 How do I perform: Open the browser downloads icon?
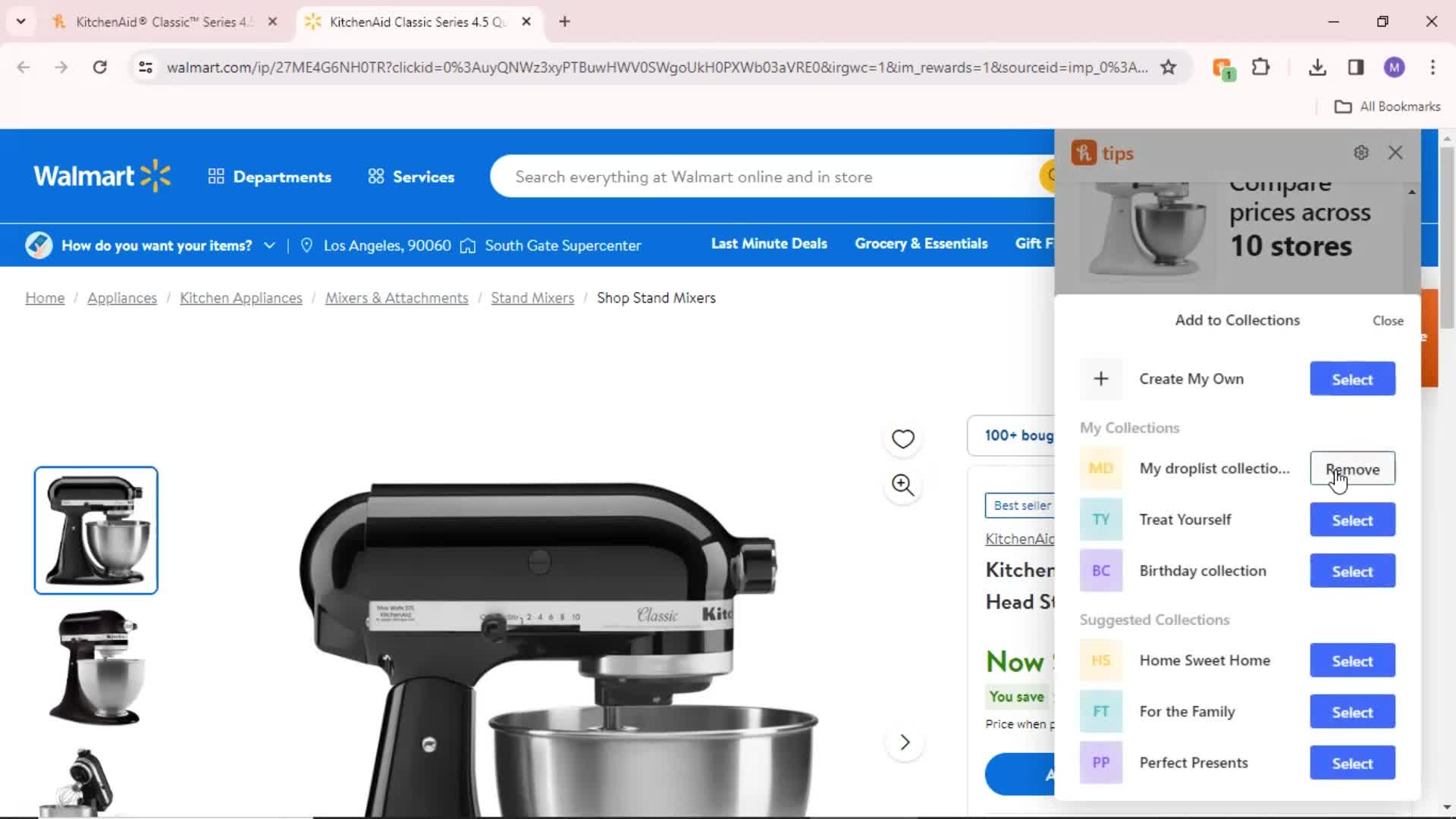click(x=1318, y=67)
